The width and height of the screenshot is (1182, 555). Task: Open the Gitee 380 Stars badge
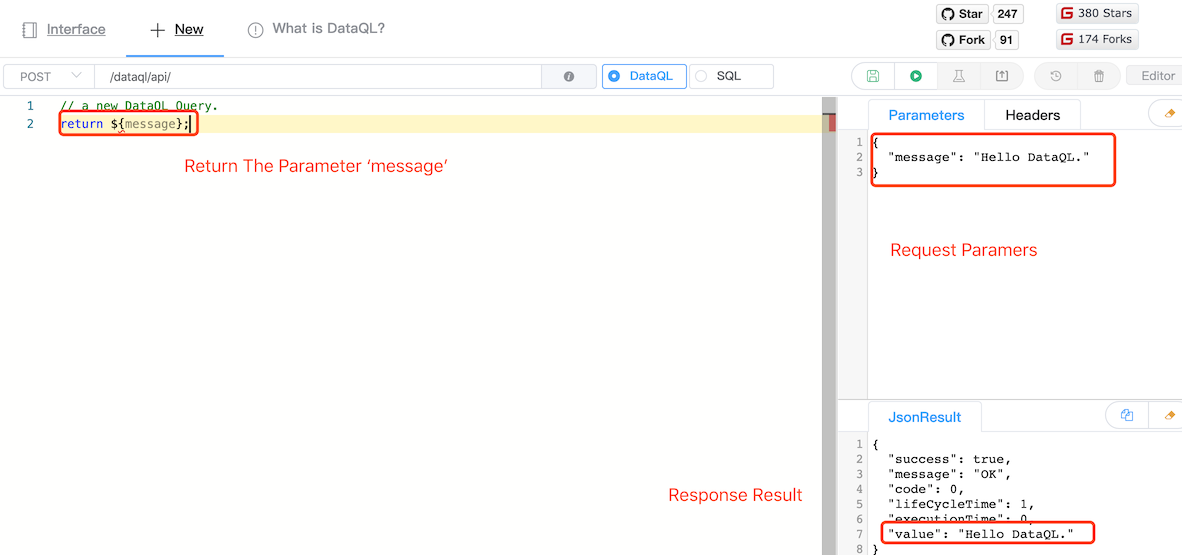tap(1097, 14)
